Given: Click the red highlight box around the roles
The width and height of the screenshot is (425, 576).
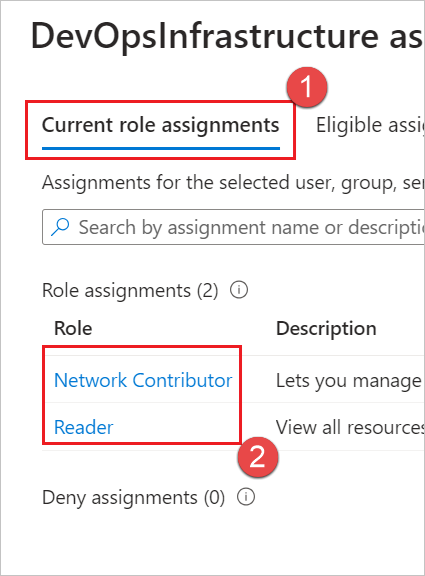Looking at the screenshot, I should pyautogui.click(x=142, y=395).
